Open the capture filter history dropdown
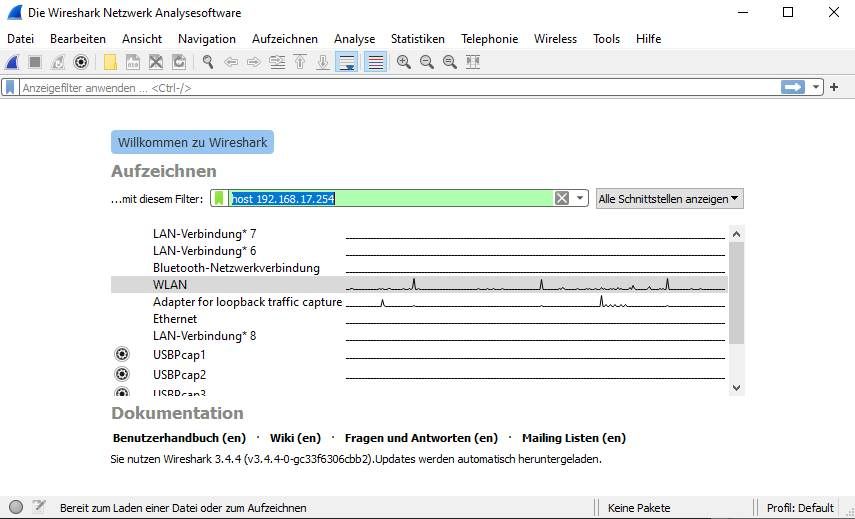855x519 pixels. (x=580, y=198)
